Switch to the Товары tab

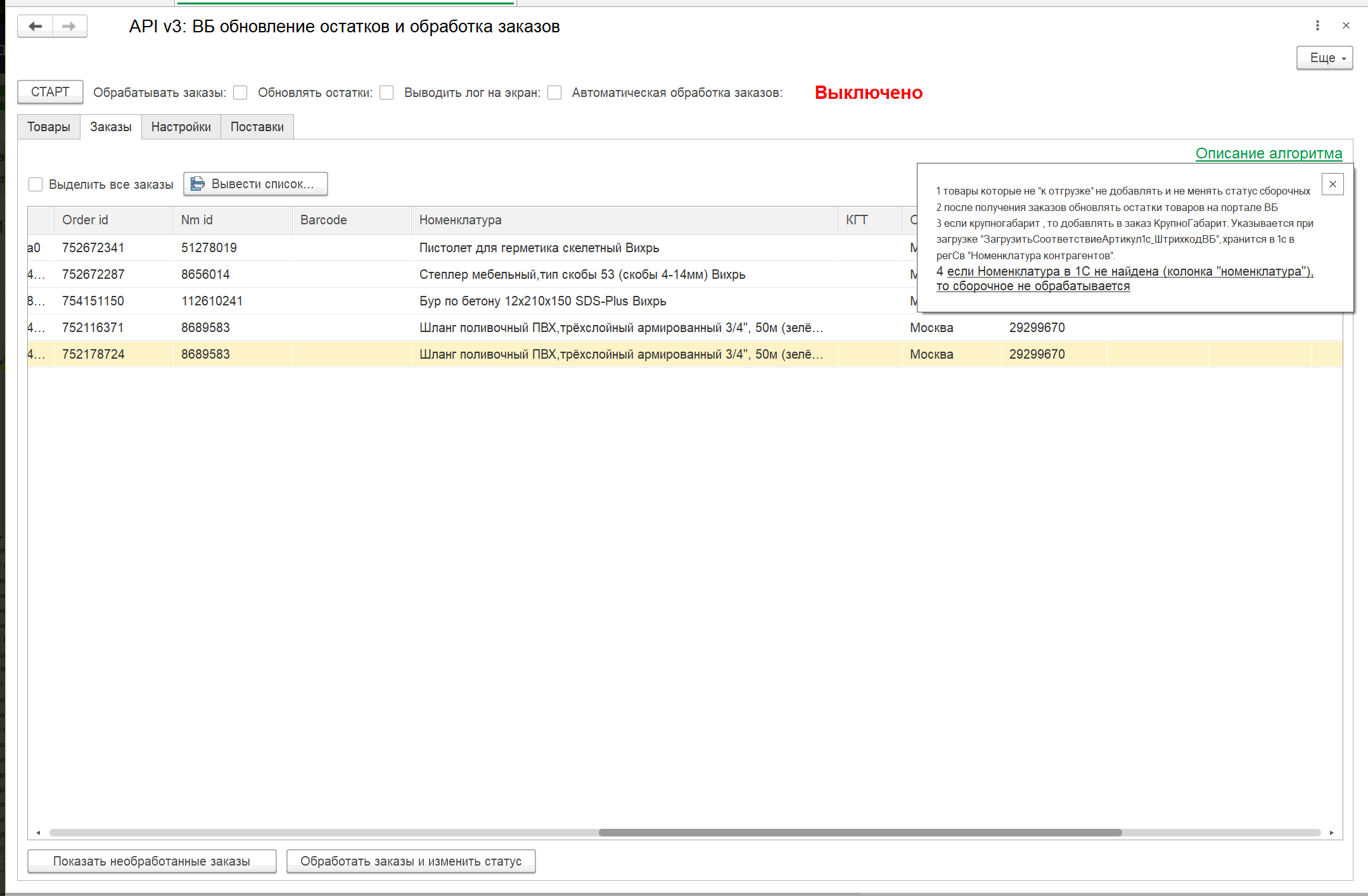(49, 127)
